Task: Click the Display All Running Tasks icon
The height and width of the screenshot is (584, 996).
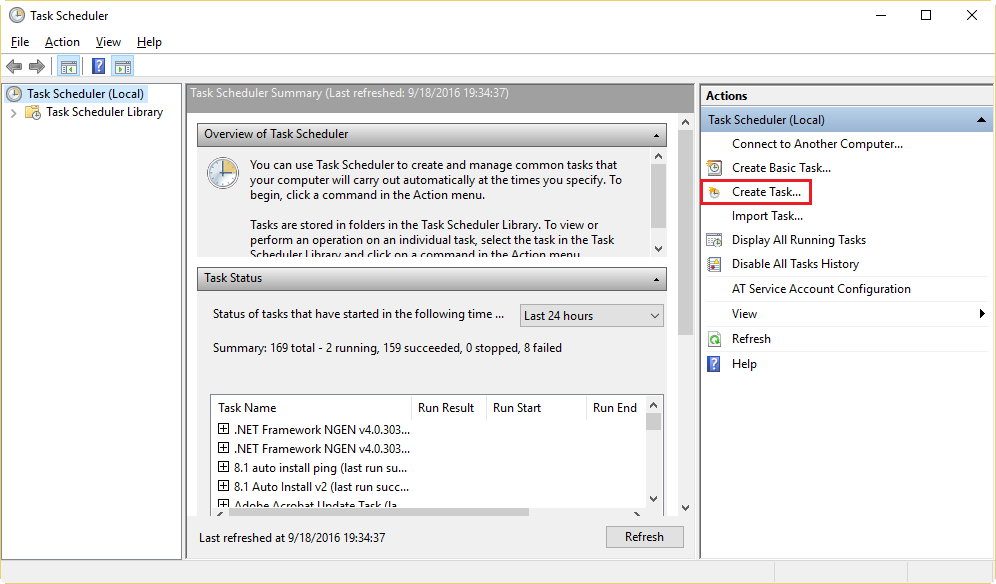Action: point(714,239)
